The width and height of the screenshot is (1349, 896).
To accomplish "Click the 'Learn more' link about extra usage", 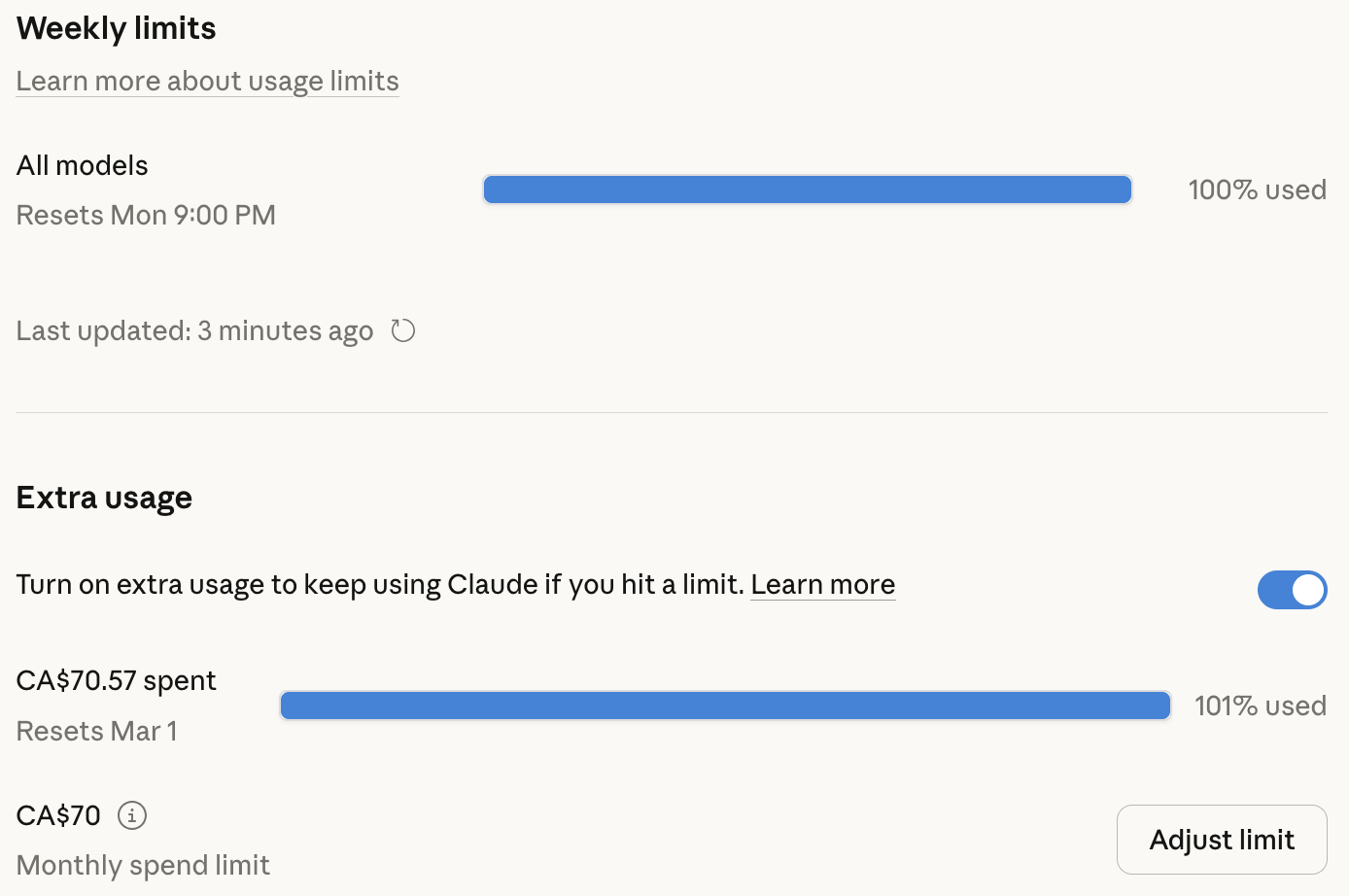I will click(822, 584).
